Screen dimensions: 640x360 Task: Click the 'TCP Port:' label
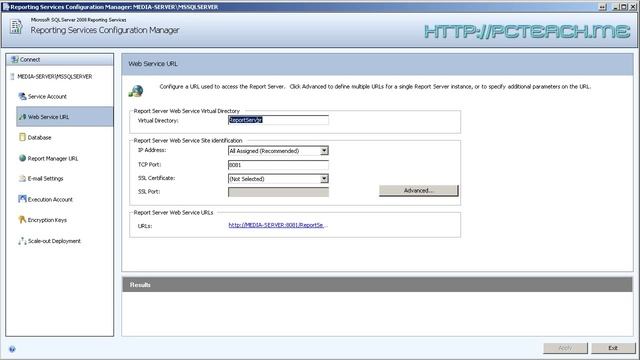149,164
